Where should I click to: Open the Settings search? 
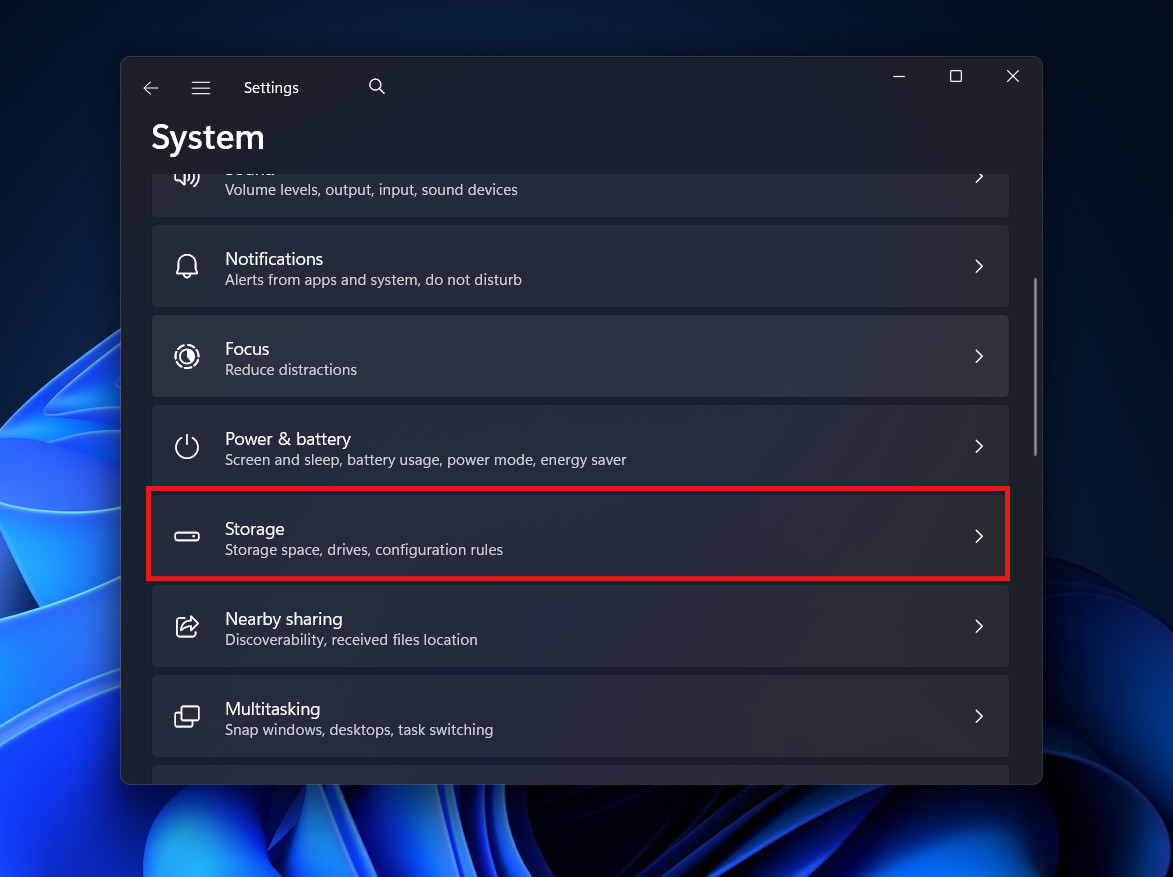point(377,87)
